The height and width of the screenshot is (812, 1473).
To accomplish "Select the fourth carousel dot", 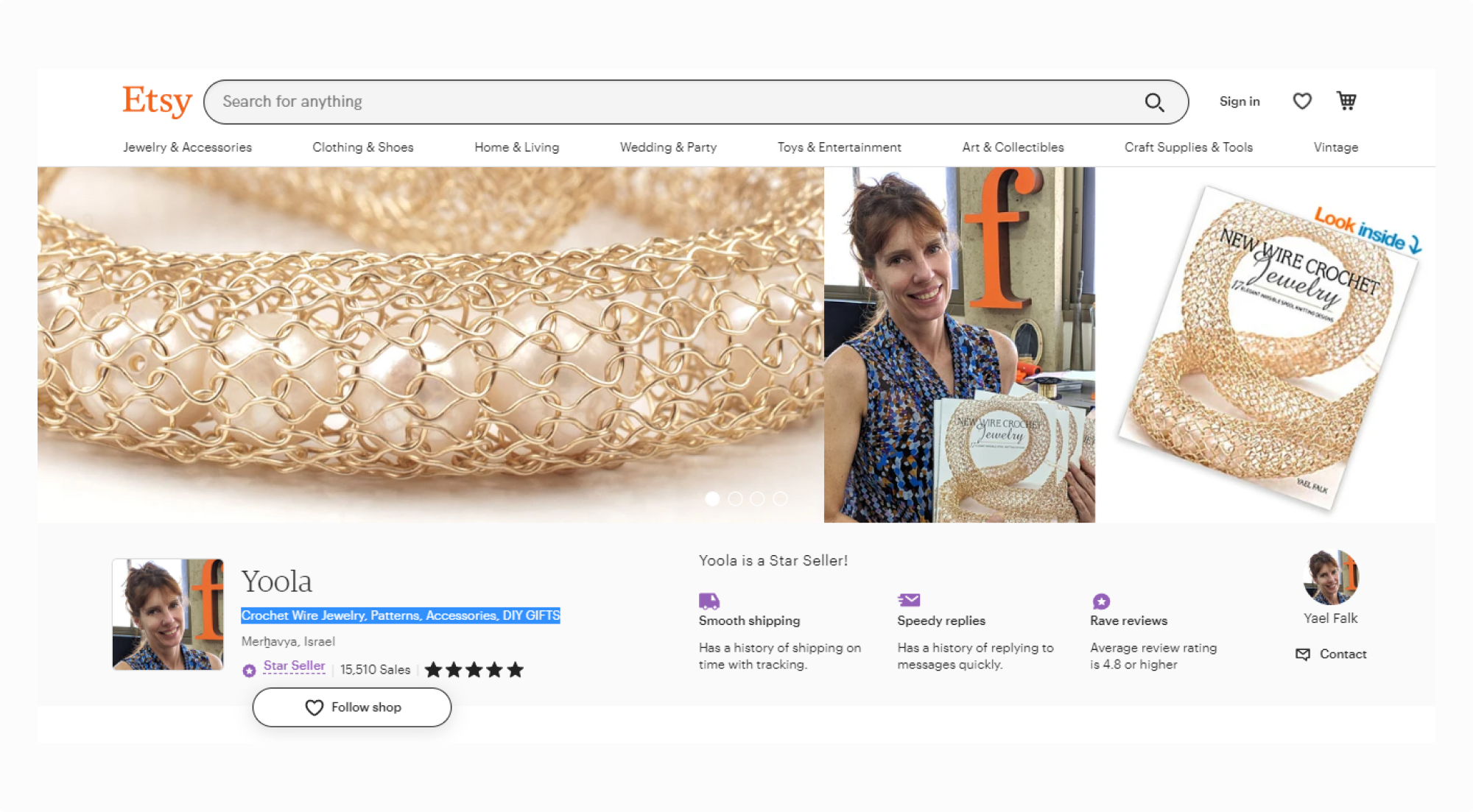I will (x=780, y=498).
